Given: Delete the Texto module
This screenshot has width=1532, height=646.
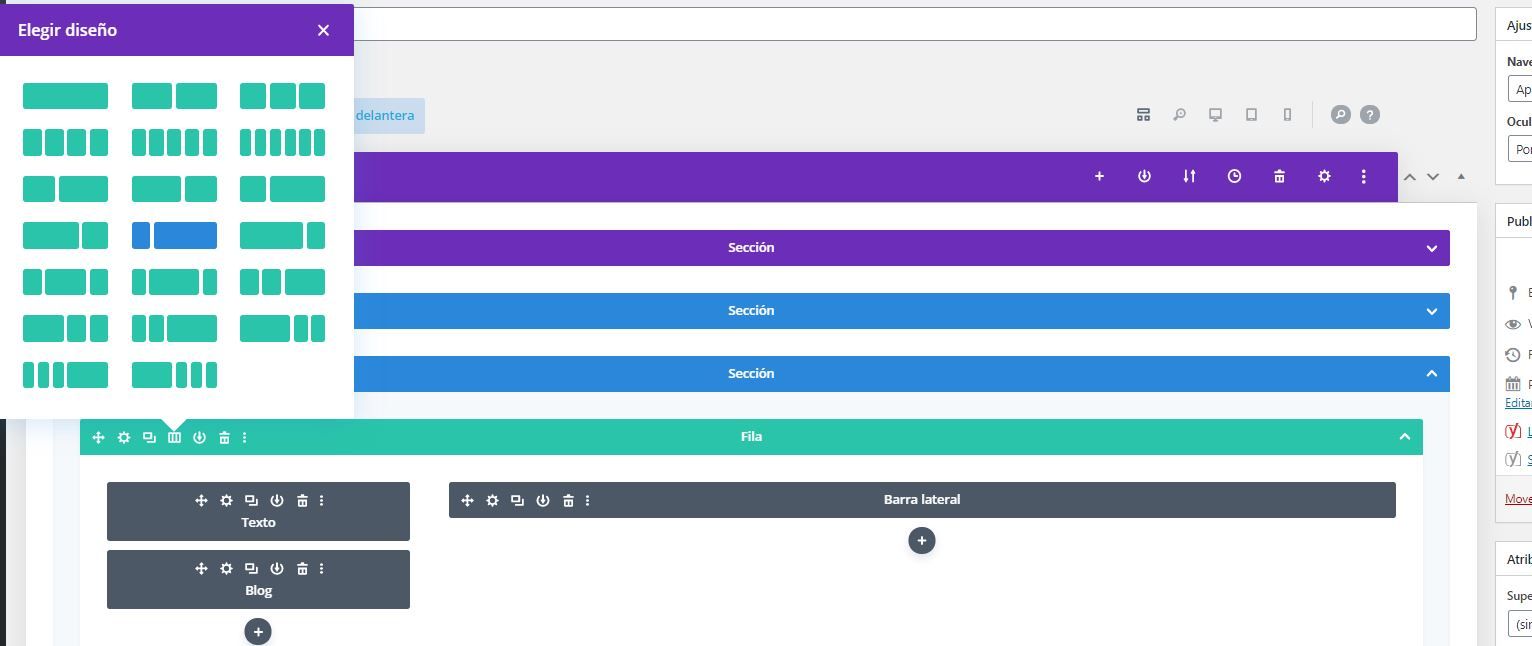Looking at the screenshot, I should click(302, 500).
